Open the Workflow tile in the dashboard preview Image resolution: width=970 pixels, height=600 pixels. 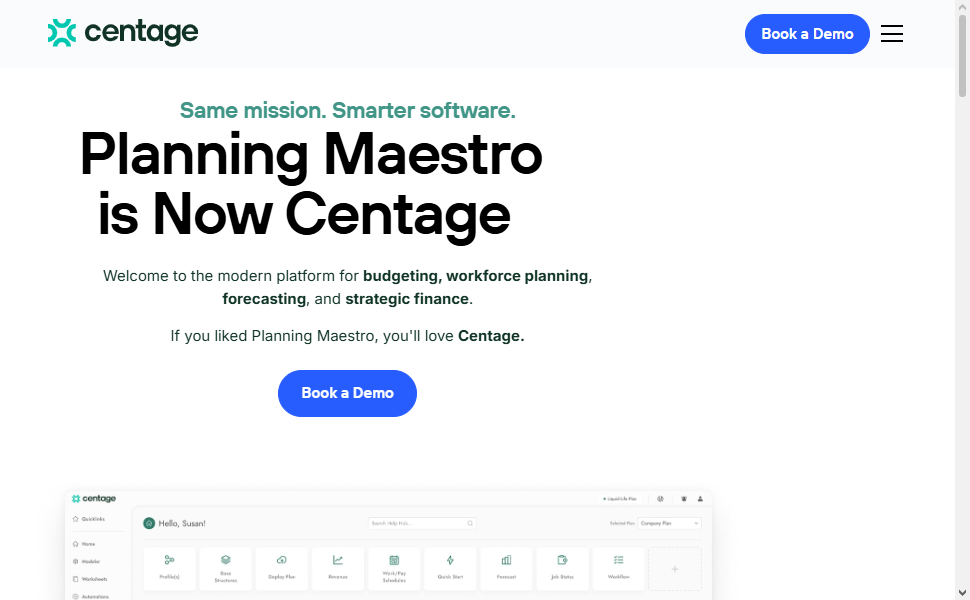tap(619, 568)
